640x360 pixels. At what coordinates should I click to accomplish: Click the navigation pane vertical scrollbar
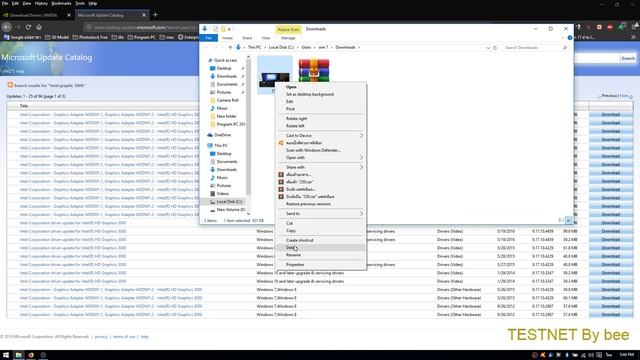tap(248, 127)
